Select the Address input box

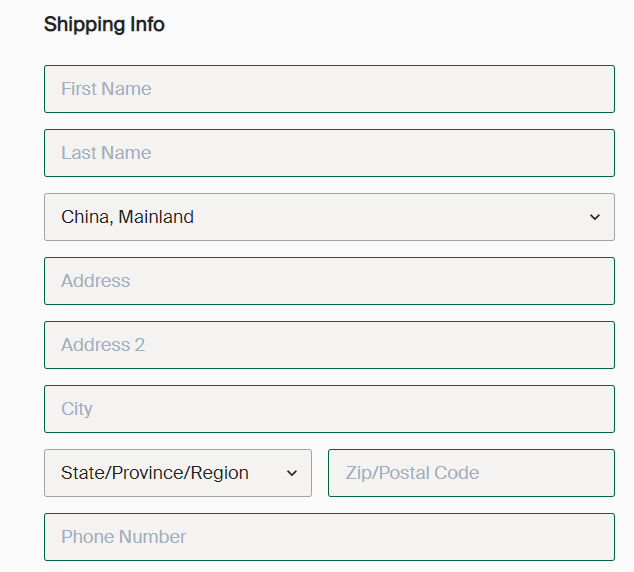[329, 281]
